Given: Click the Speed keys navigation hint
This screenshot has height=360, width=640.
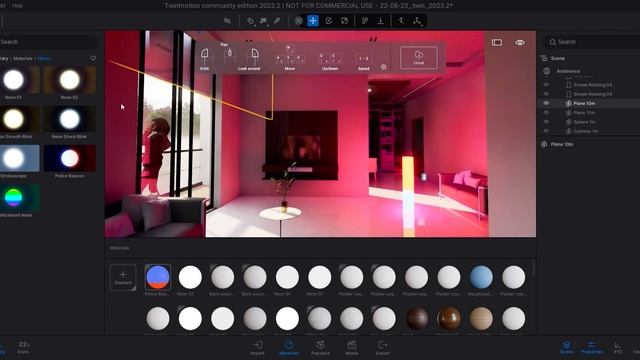Looking at the screenshot, I should click(x=363, y=61).
